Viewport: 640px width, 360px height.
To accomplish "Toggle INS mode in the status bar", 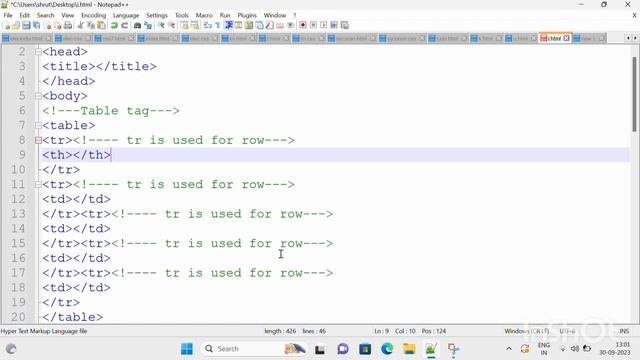I will [624, 331].
